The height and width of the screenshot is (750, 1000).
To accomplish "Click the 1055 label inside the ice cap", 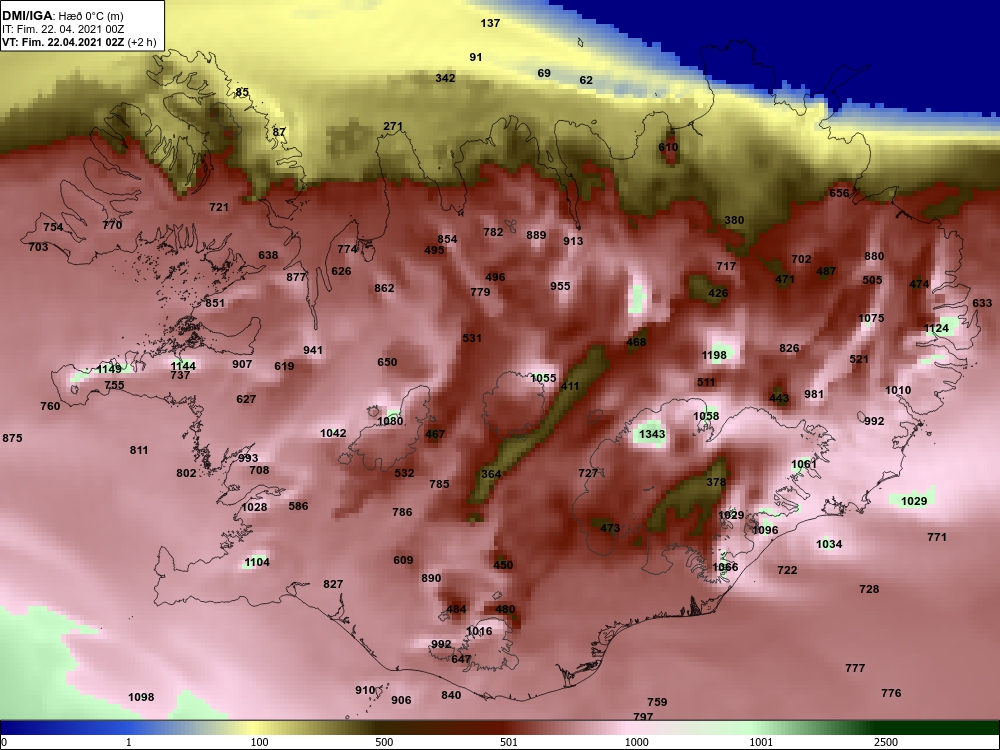I will (543, 378).
